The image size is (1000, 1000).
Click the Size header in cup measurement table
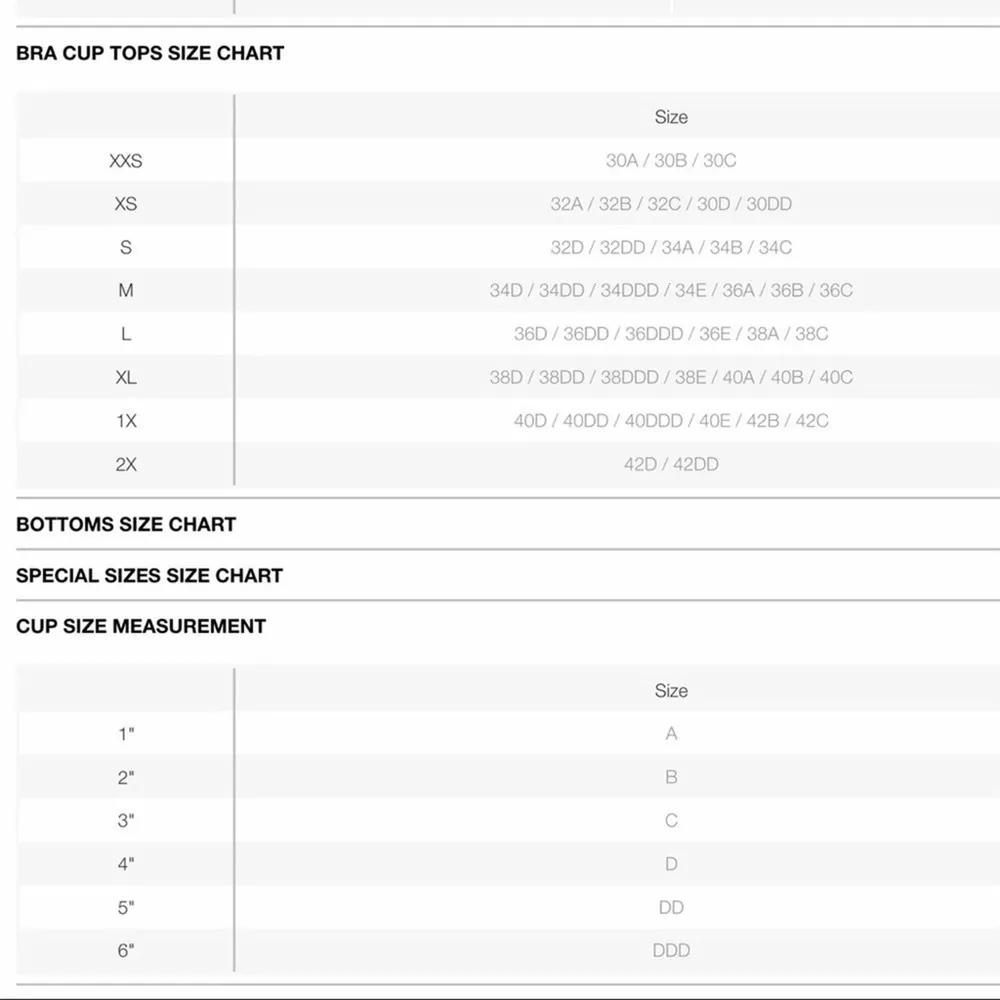pos(671,691)
